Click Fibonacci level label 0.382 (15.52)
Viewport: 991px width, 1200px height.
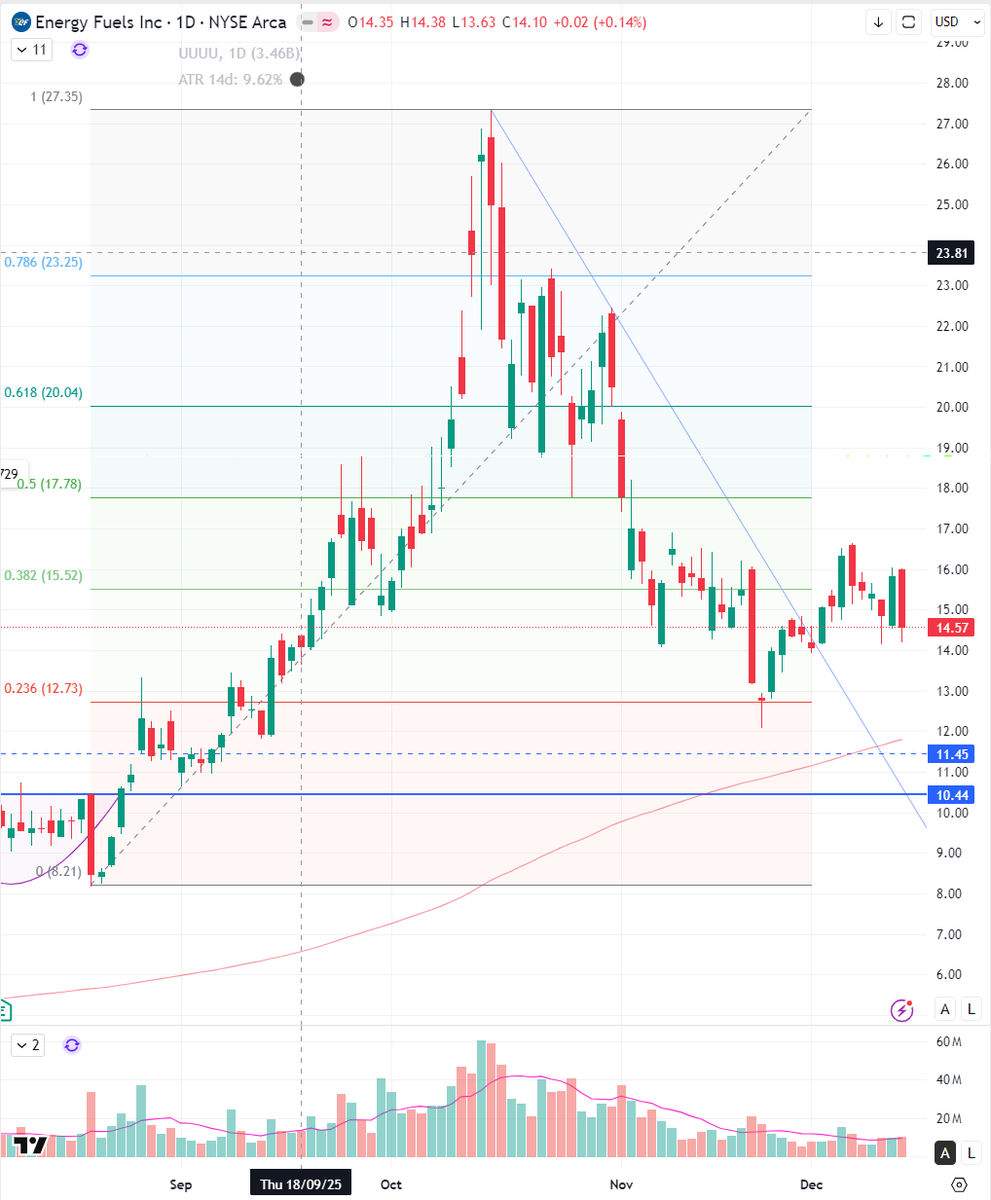[x=43, y=576]
